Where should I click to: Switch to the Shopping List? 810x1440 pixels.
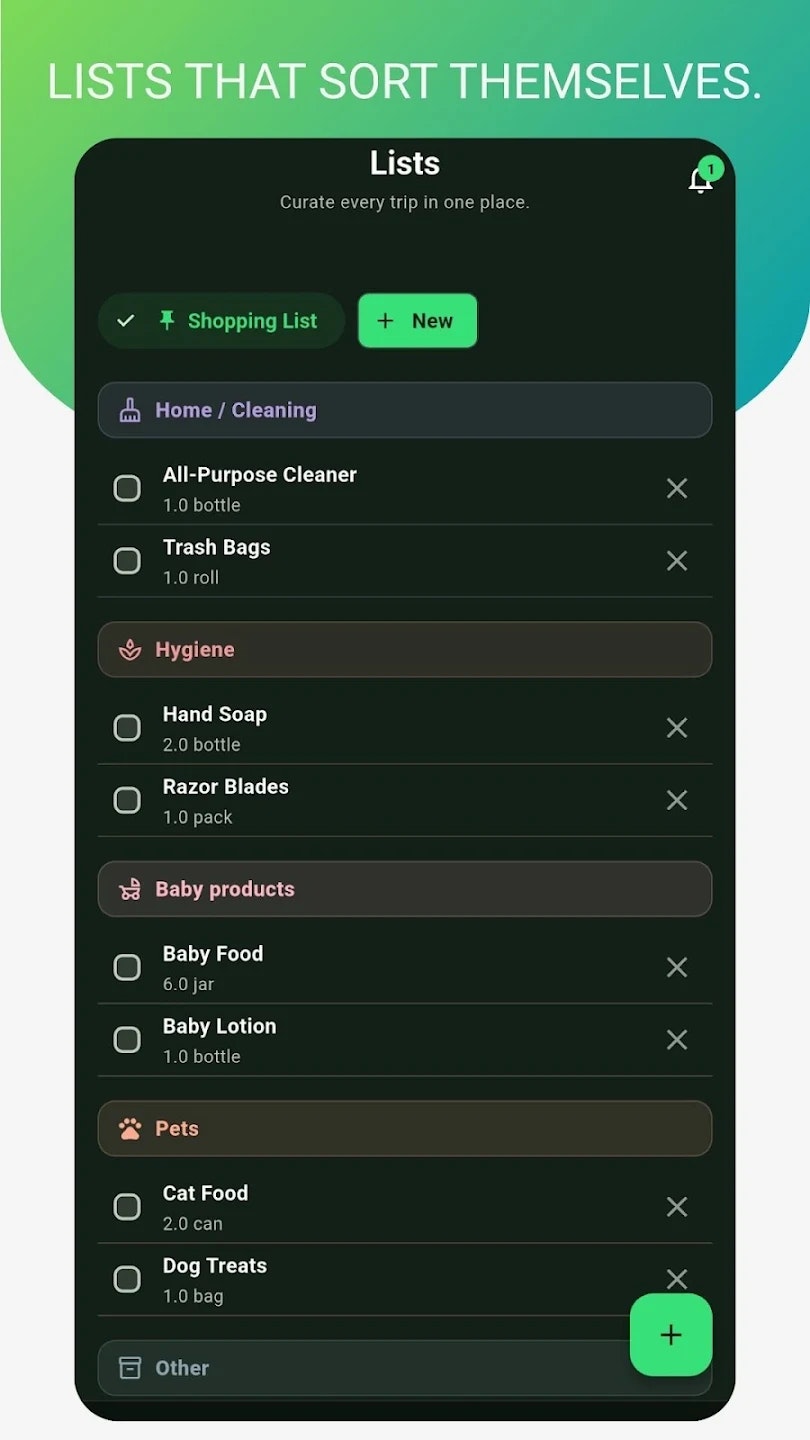[x=251, y=320]
